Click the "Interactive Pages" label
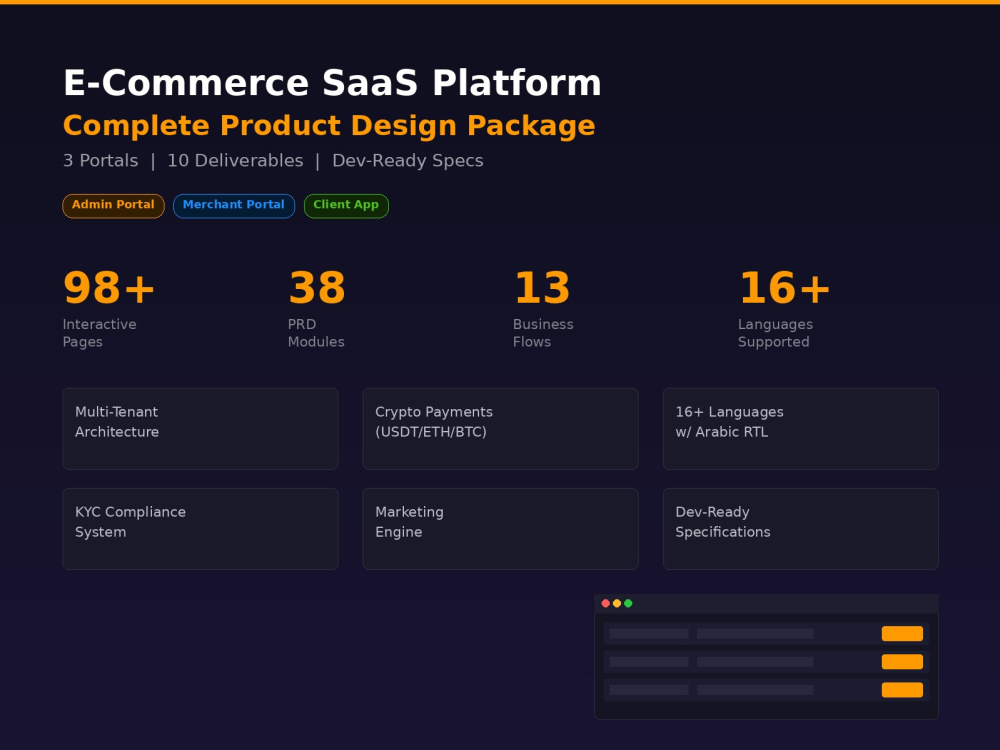Viewport: 1000px width, 750px height. tap(99, 333)
